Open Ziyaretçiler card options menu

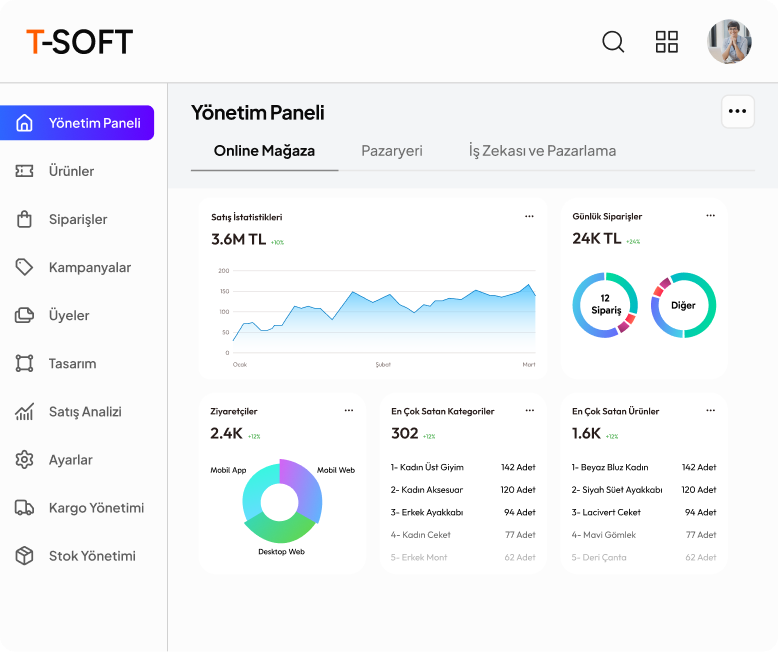tap(349, 410)
